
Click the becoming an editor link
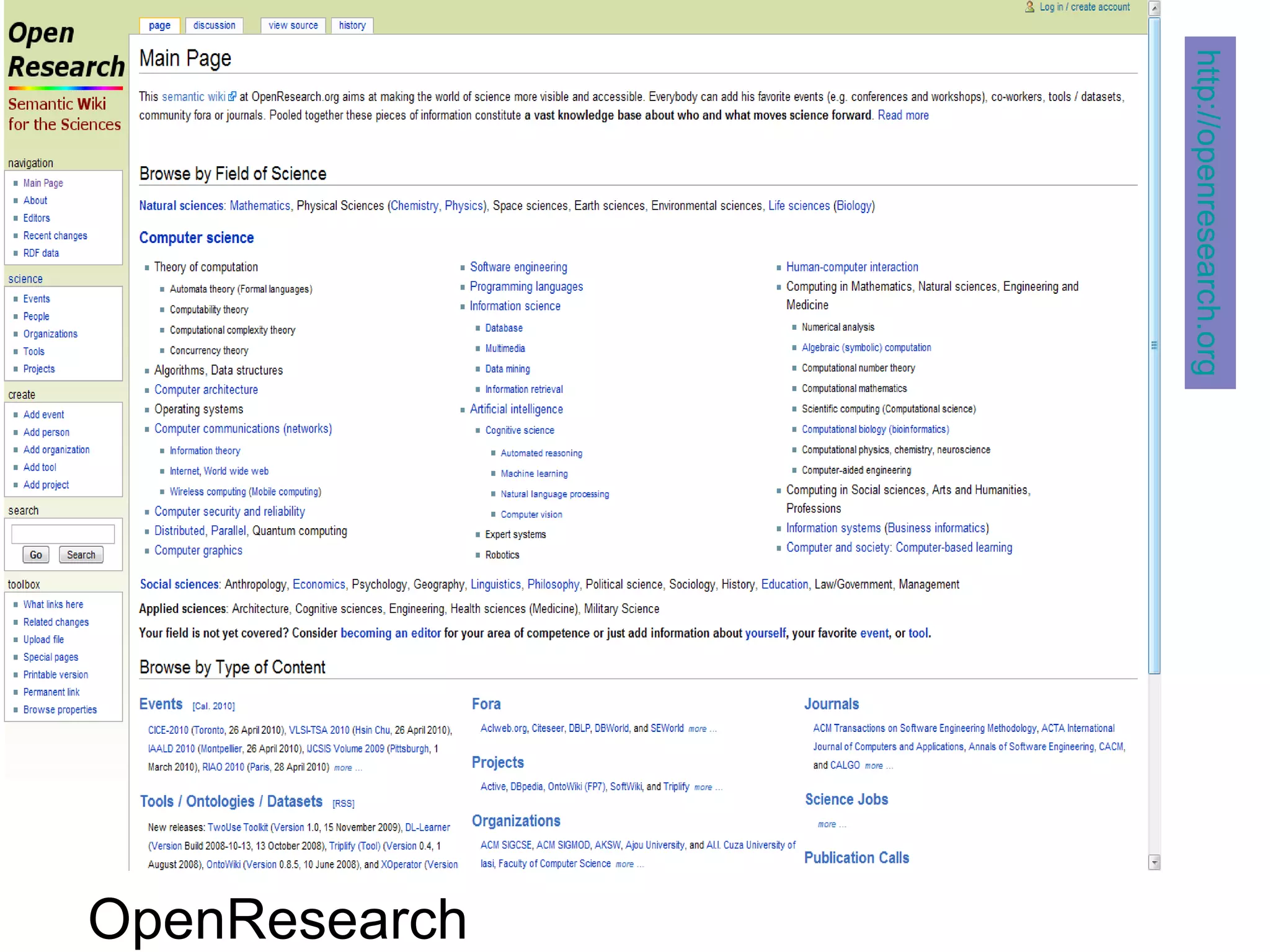point(391,633)
